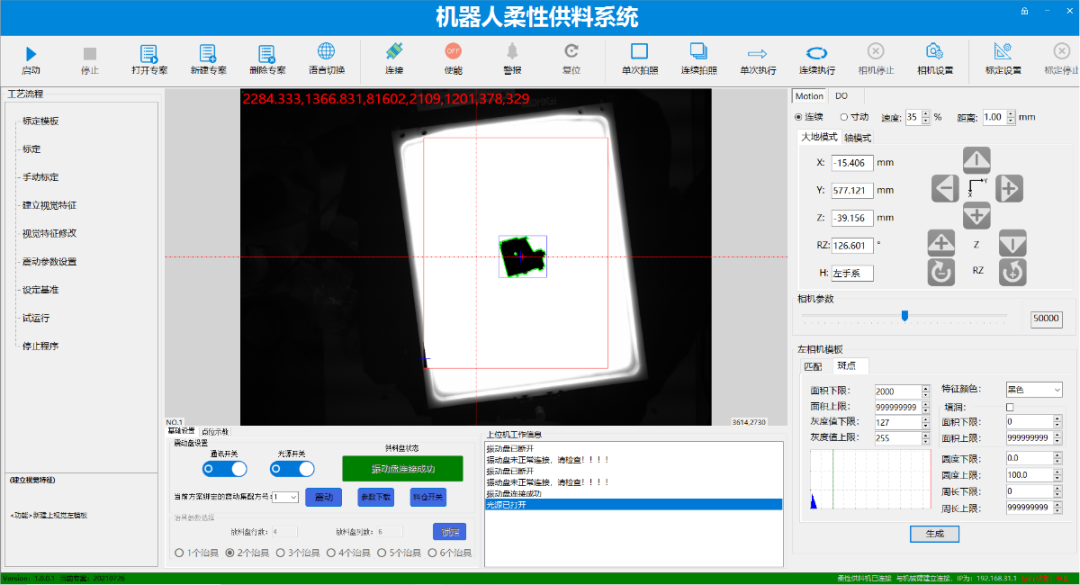Select 建立视觉特征 in the process list
Image resolution: width=1080 pixels, height=585 pixels.
pos(49,205)
